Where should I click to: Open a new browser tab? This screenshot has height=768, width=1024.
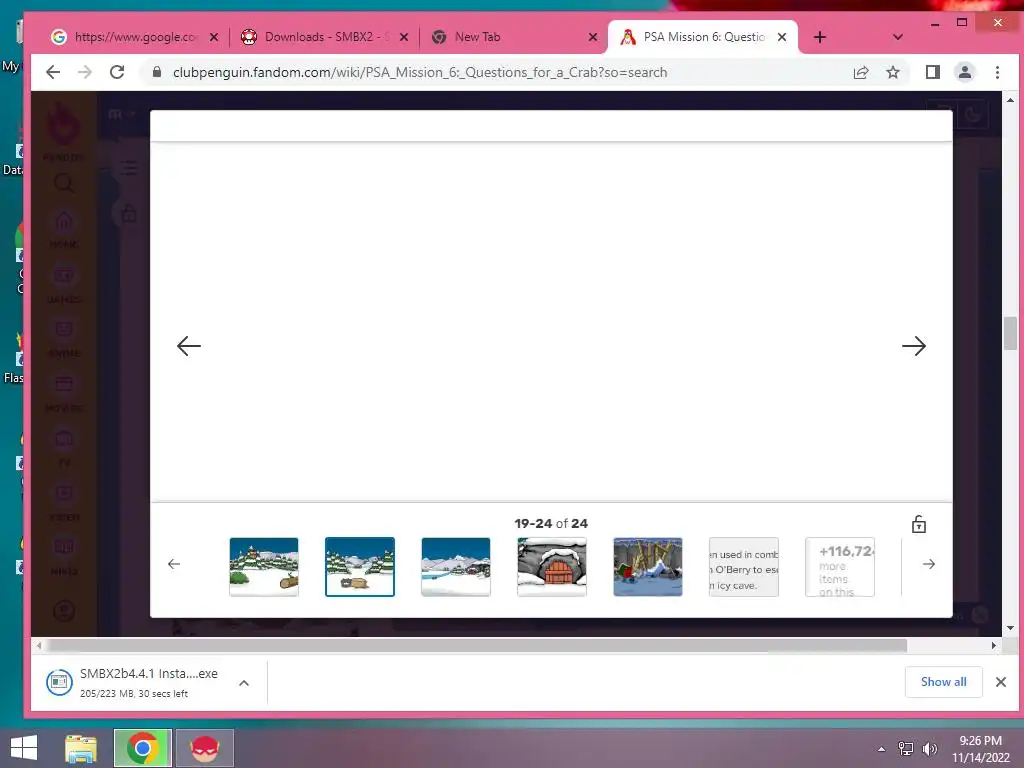pyautogui.click(x=820, y=37)
